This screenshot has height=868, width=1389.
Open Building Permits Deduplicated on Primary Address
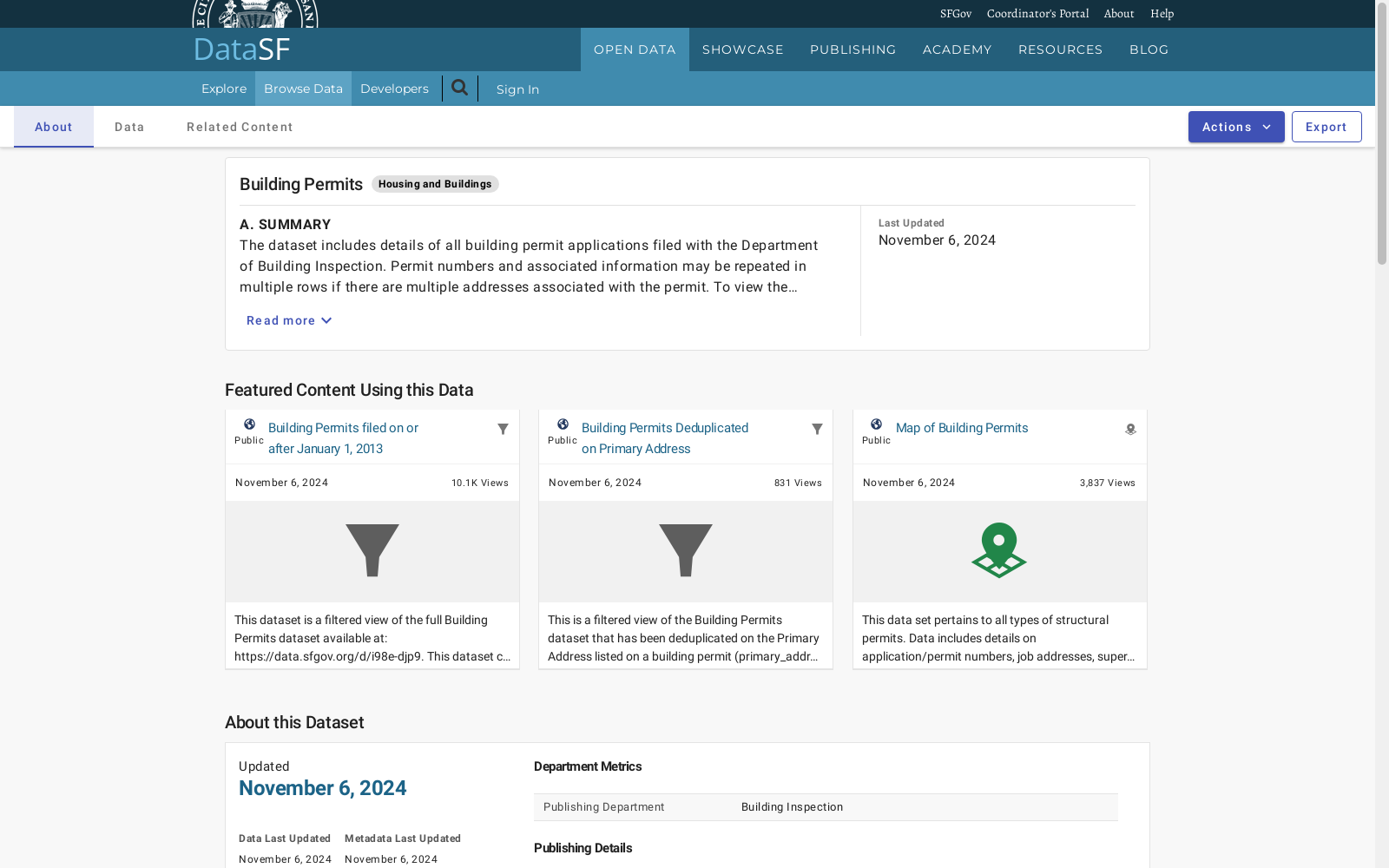(665, 438)
